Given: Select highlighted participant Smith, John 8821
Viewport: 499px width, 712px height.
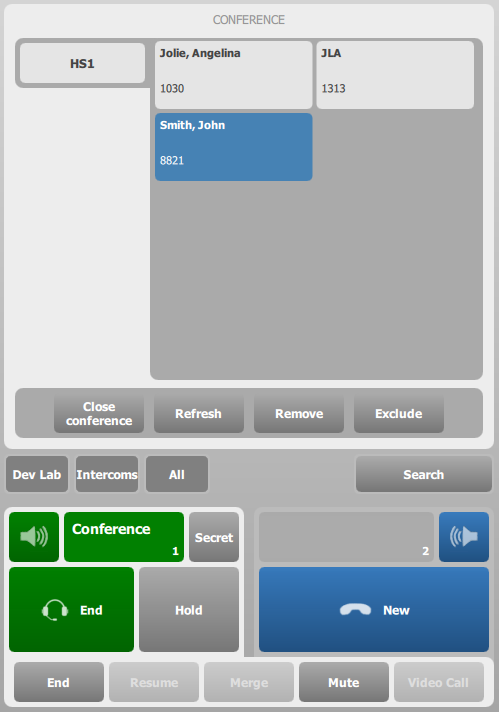Looking at the screenshot, I should pos(233,147).
